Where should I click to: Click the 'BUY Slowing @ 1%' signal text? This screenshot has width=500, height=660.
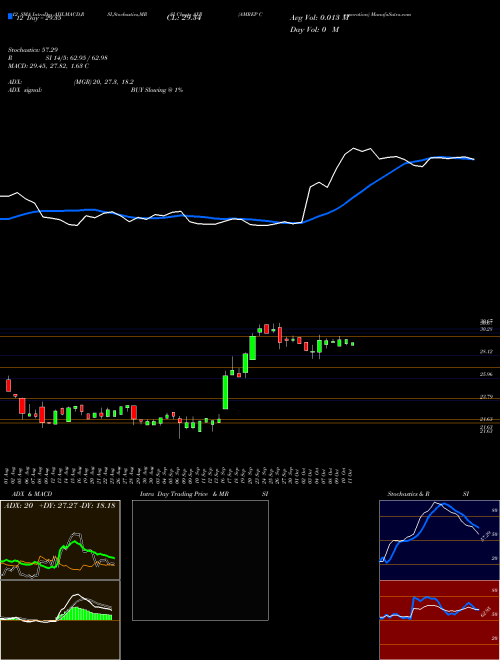(x=157, y=90)
